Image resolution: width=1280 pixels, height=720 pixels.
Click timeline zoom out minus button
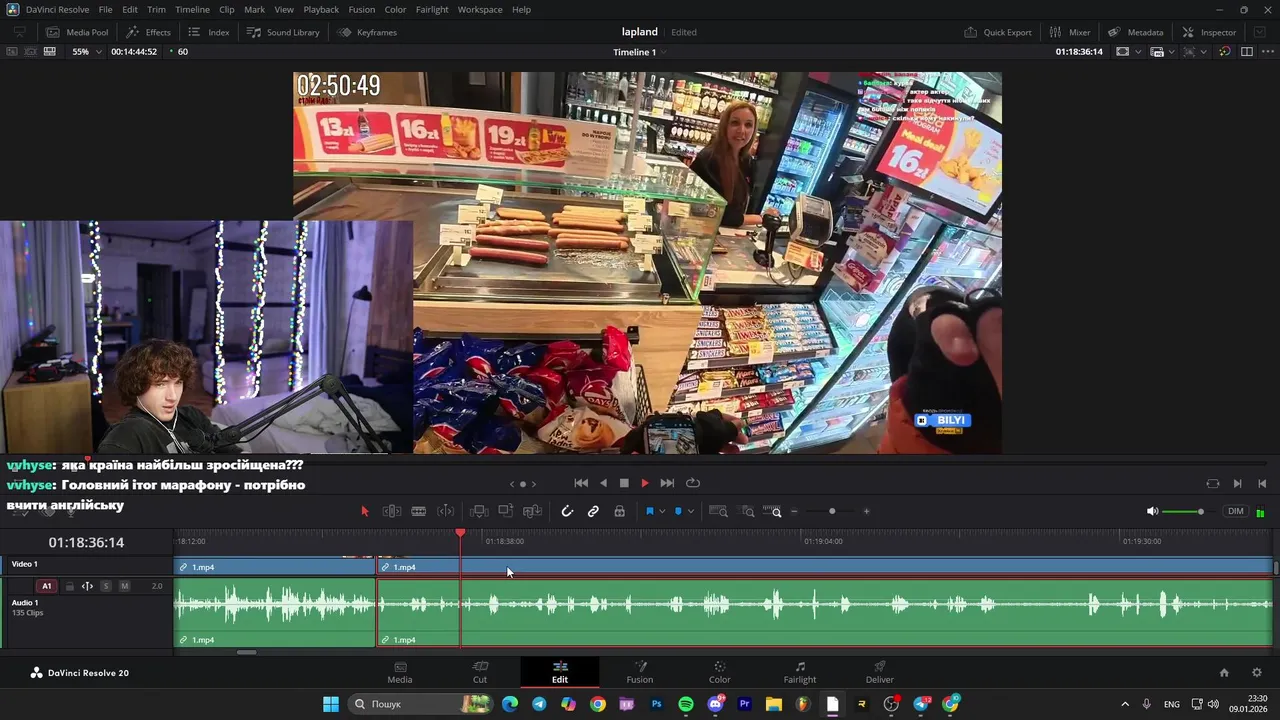795,512
